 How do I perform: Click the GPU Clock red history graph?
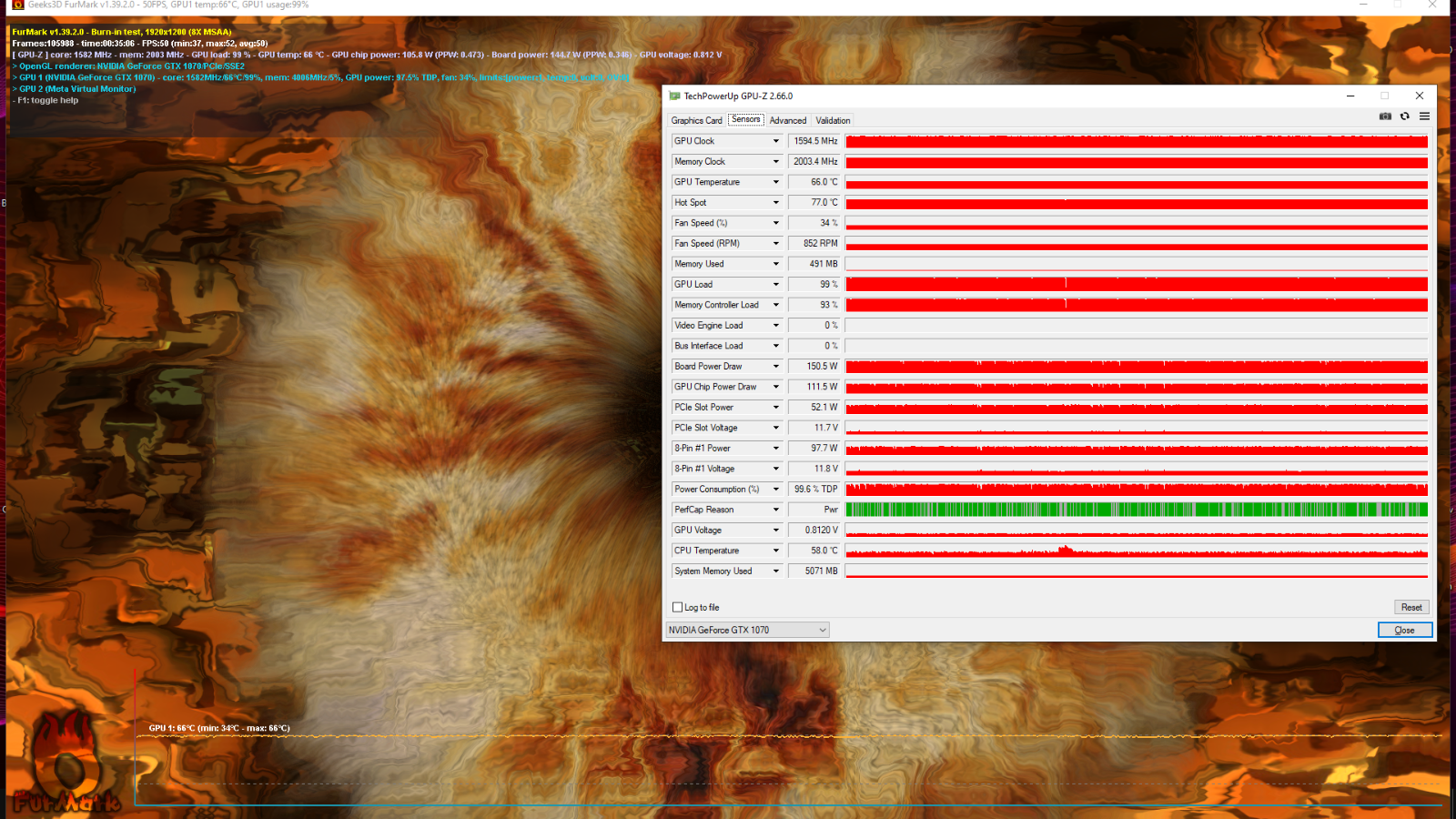(x=1137, y=141)
